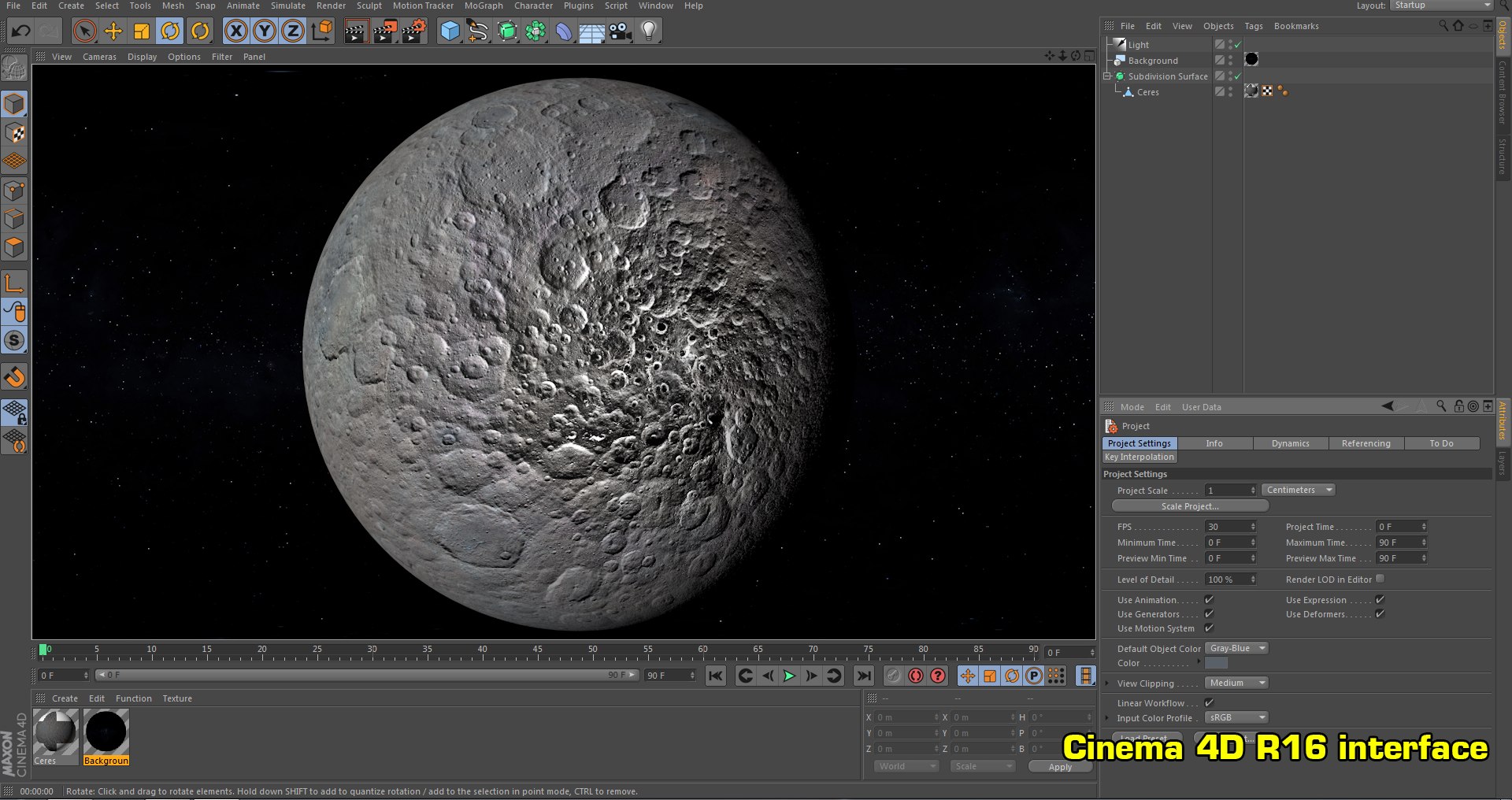
Task: Add a Light object
Action: [x=649, y=31]
